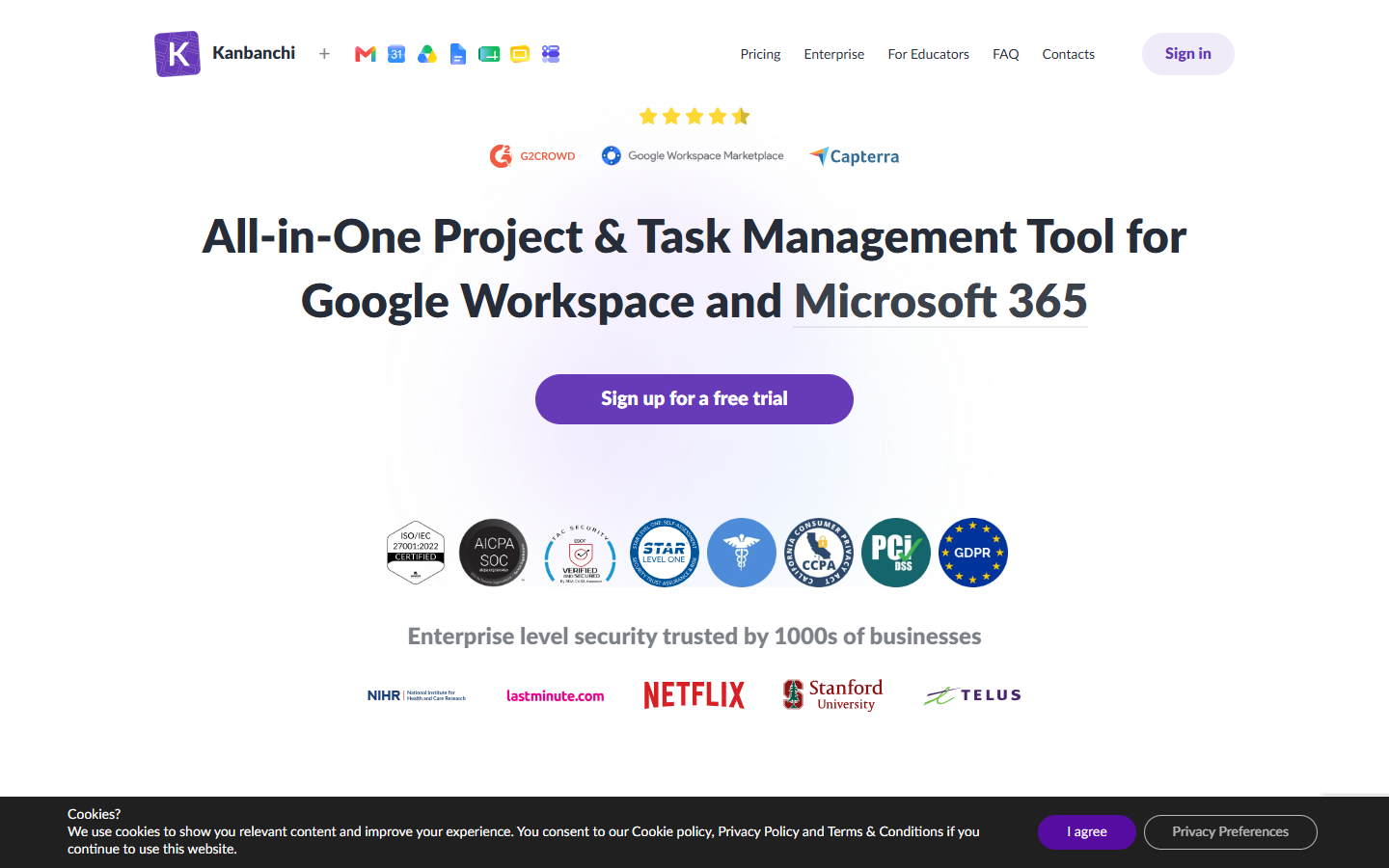Click the Google Calendar icon

[x=396, y=54]
